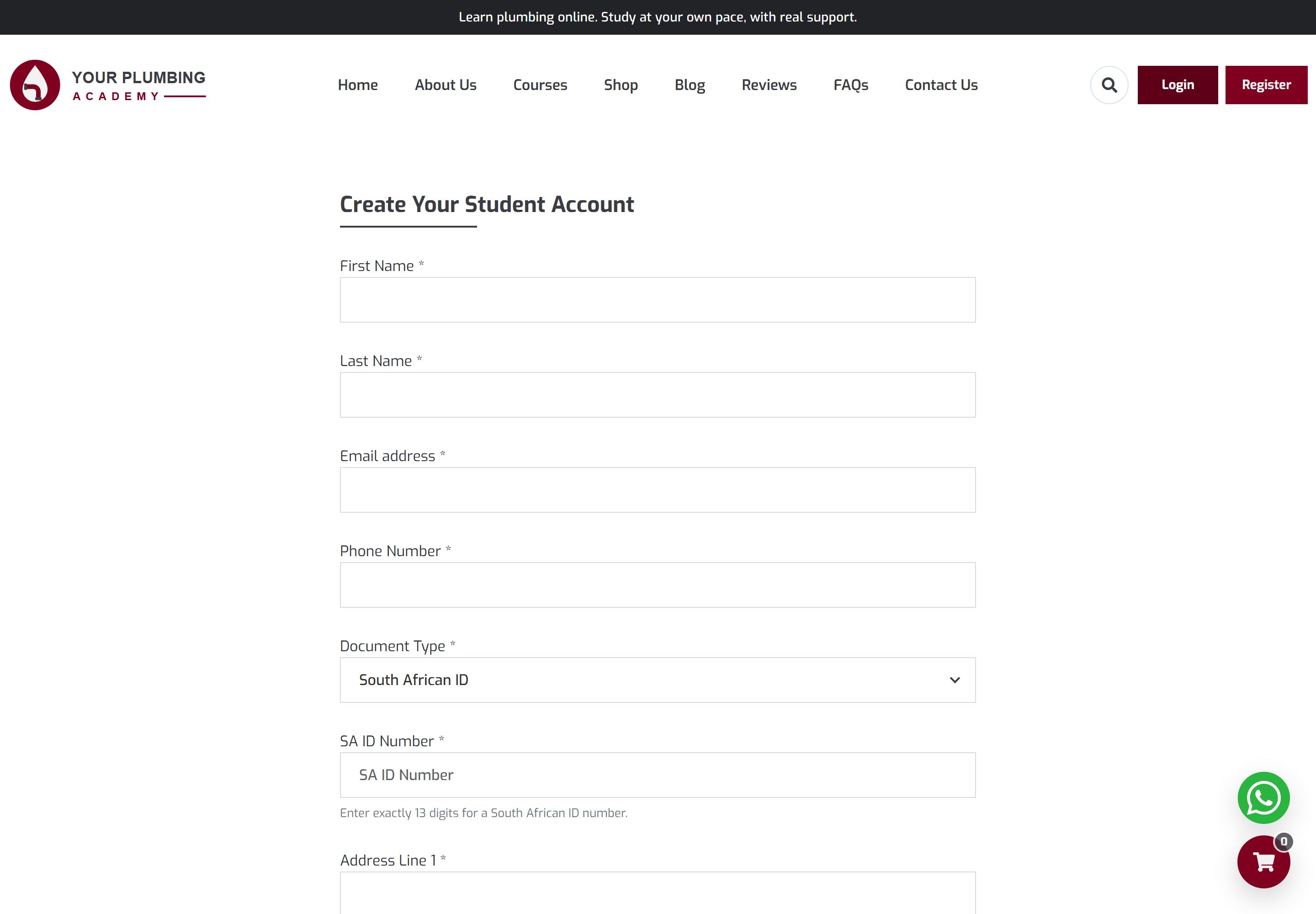
Task: Click the Your Plumbing Academy logo
Action: point(108,85)
